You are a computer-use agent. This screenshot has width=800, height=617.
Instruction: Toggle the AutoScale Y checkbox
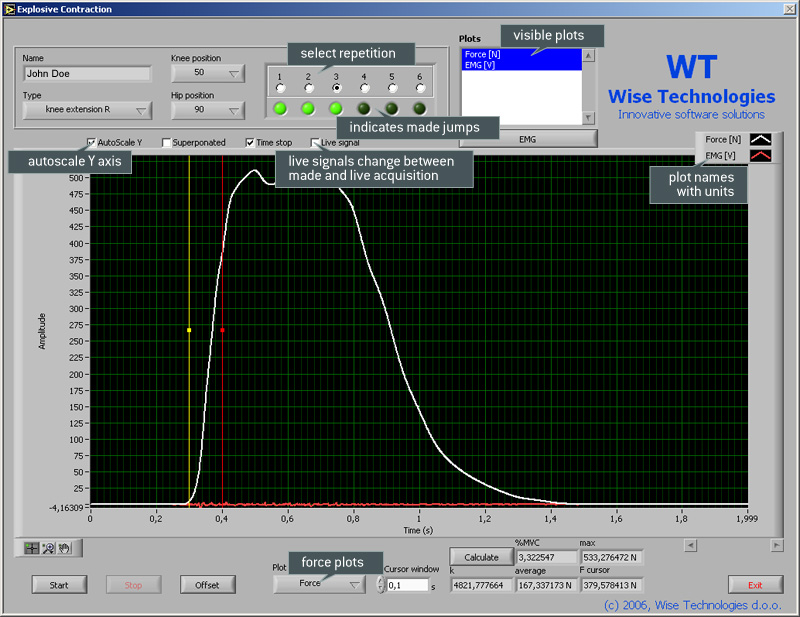coord(91,142)
